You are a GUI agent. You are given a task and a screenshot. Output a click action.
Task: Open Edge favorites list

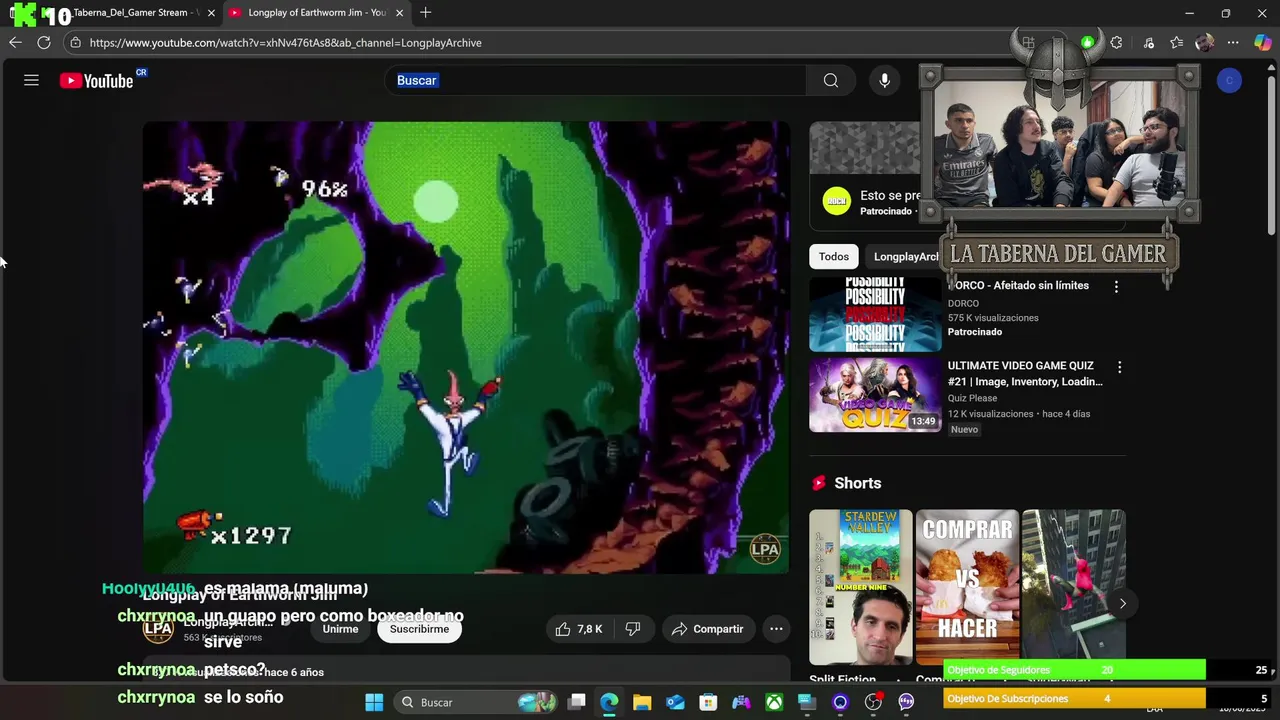[x=1177, y=42]
